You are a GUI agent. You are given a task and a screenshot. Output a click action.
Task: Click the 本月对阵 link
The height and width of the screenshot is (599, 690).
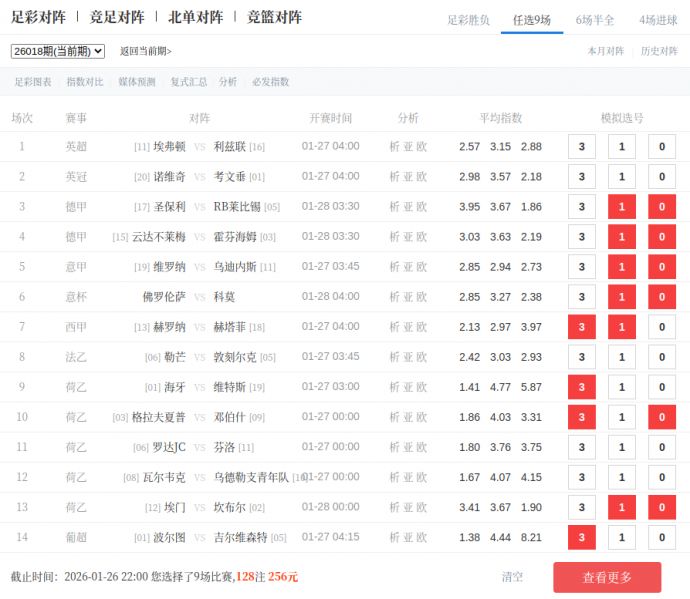point(605,51)
